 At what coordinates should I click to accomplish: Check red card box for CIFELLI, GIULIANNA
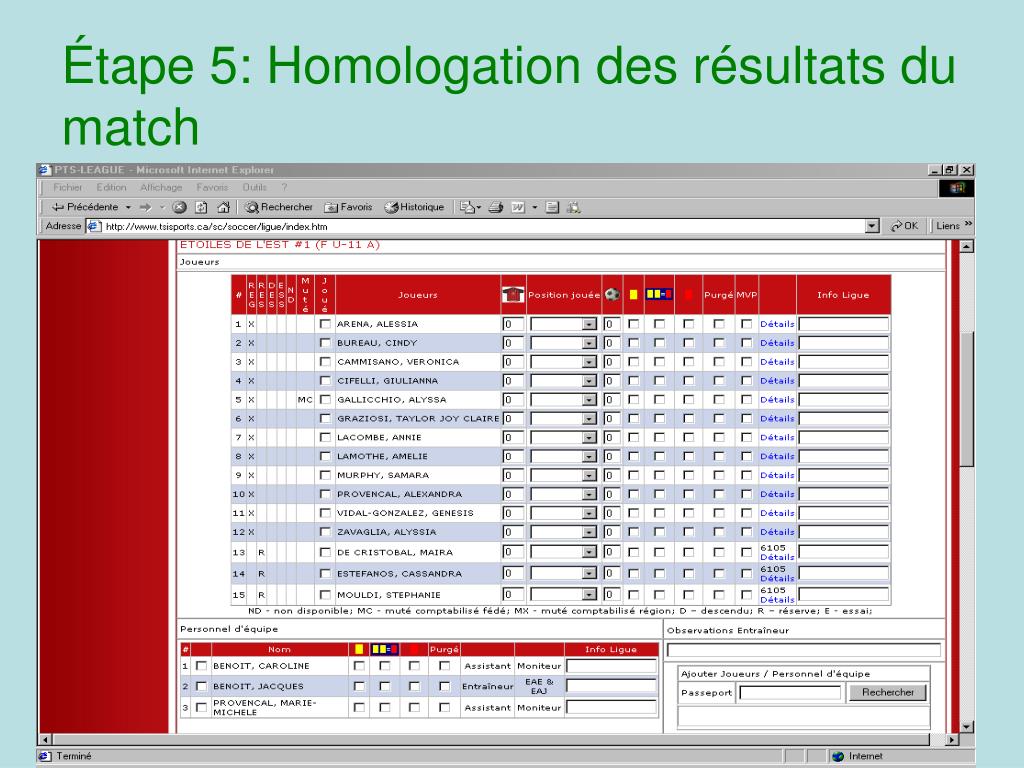(x=688, y=381)
